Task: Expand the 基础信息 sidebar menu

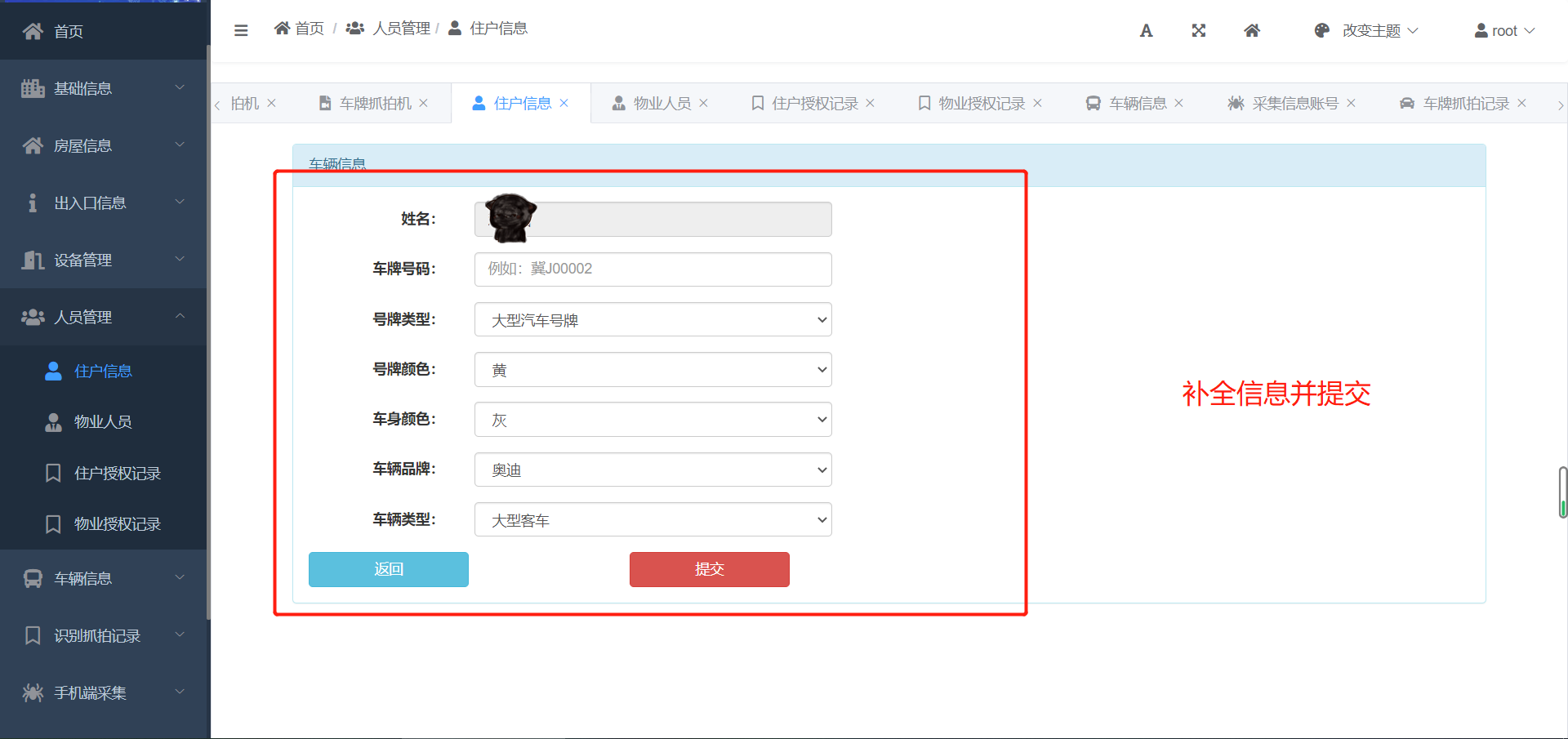Action: tap(103, 88)
